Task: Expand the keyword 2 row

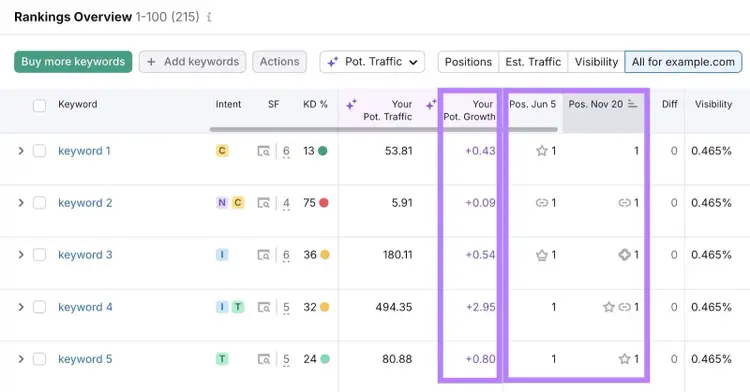Action: click(x=21, y=203)
